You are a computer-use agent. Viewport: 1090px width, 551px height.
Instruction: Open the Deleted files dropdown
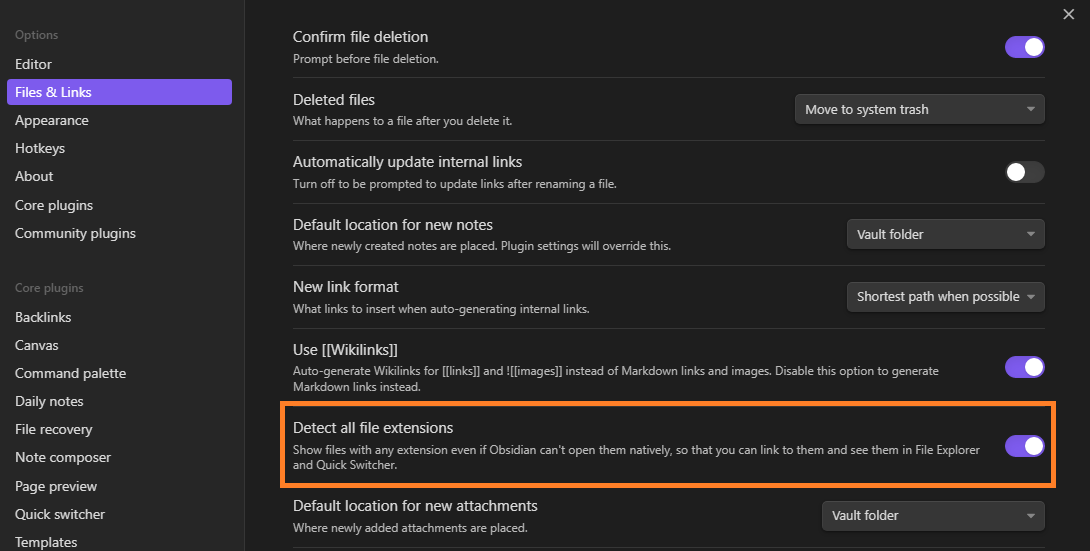(919, 110)
